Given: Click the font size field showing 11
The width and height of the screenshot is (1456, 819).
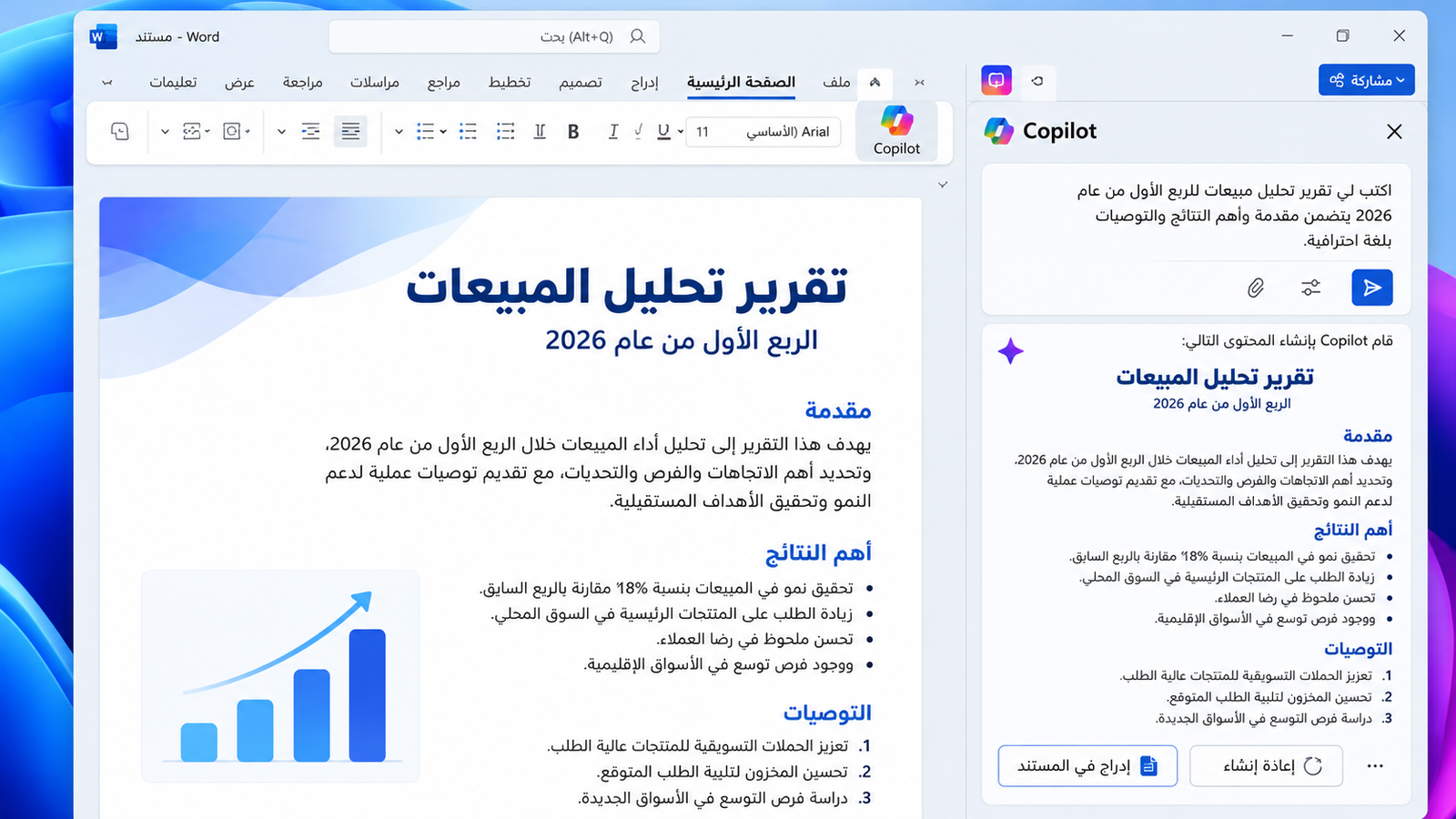Looking at the screenshot, I should 703,132.
